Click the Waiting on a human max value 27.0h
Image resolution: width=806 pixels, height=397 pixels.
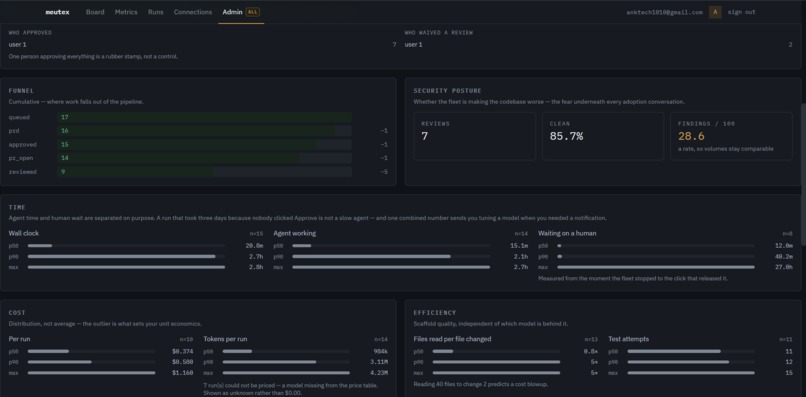tap(783, 267)
